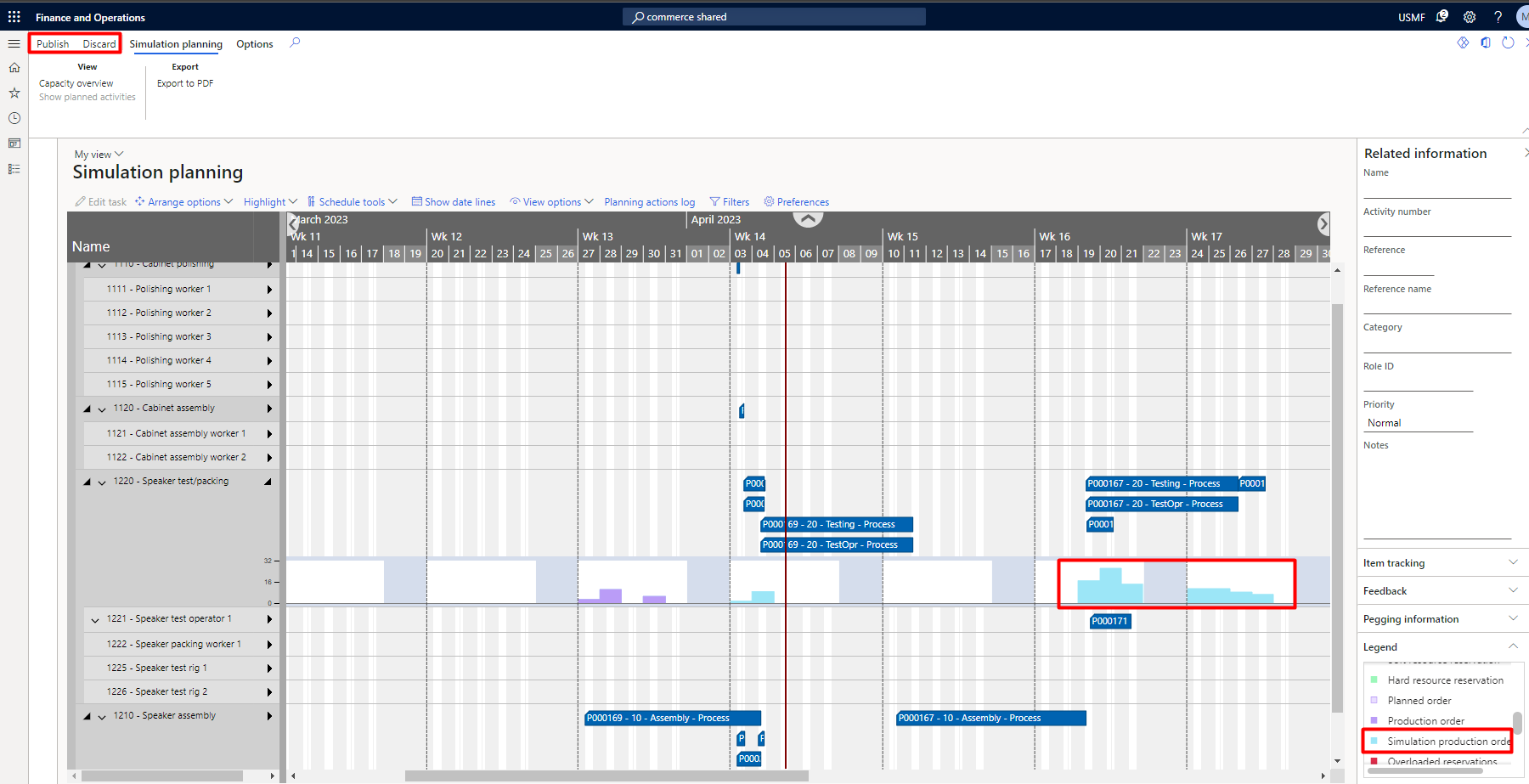Open the Highlight dropdown
This screenshot has height=784, width=1529.
pyautogui.click(x=270, y=202)
